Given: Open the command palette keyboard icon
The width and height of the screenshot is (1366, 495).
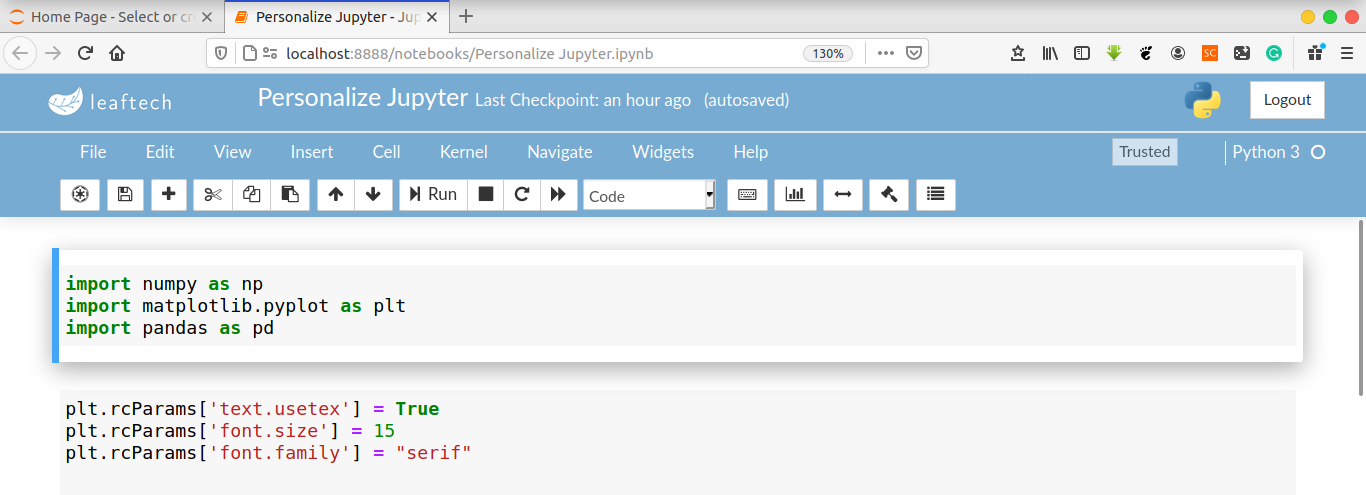Looking at the screenshot, I should click(x=747, y=195).
